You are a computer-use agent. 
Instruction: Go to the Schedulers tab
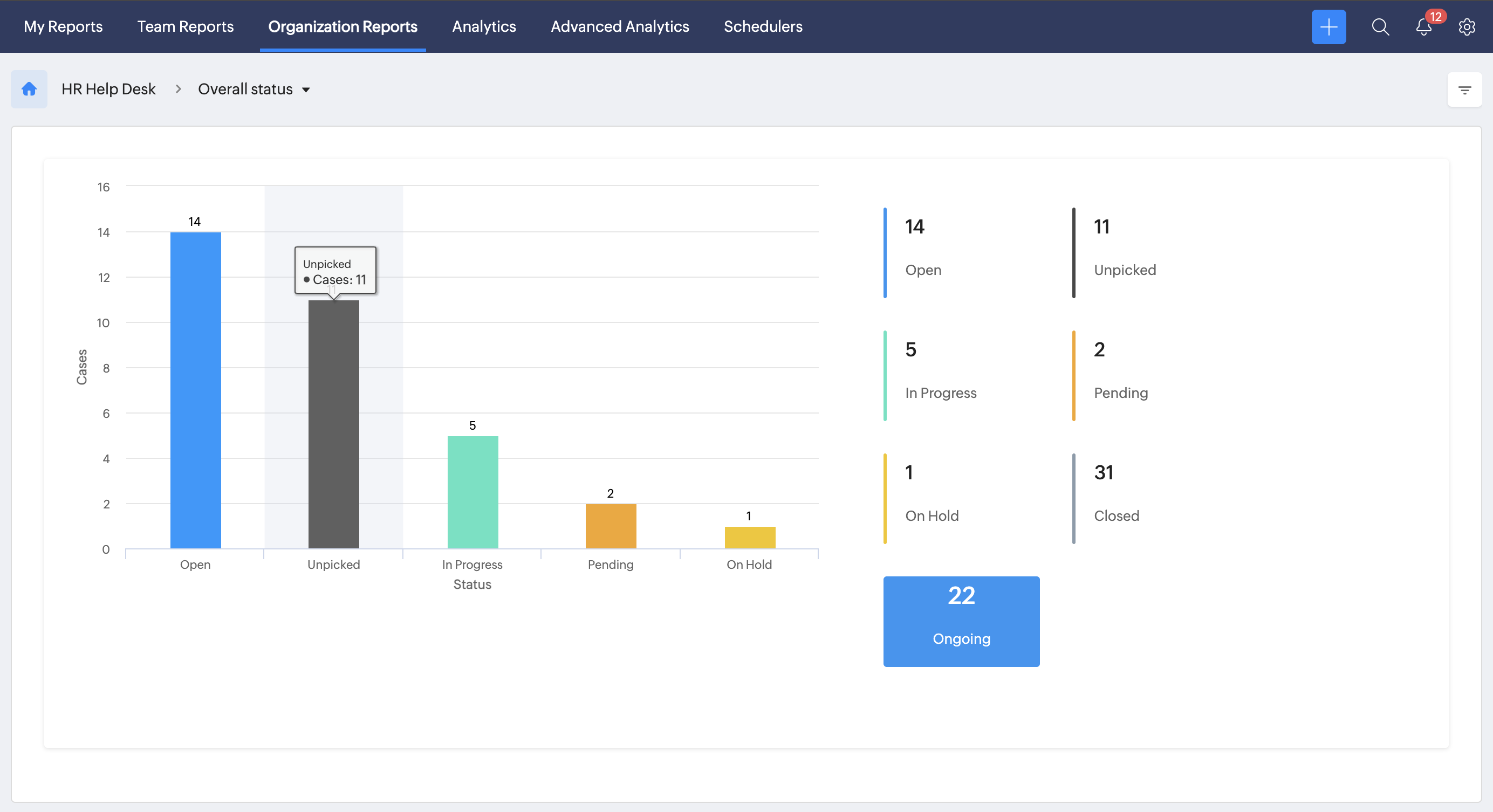pos(763,26)
